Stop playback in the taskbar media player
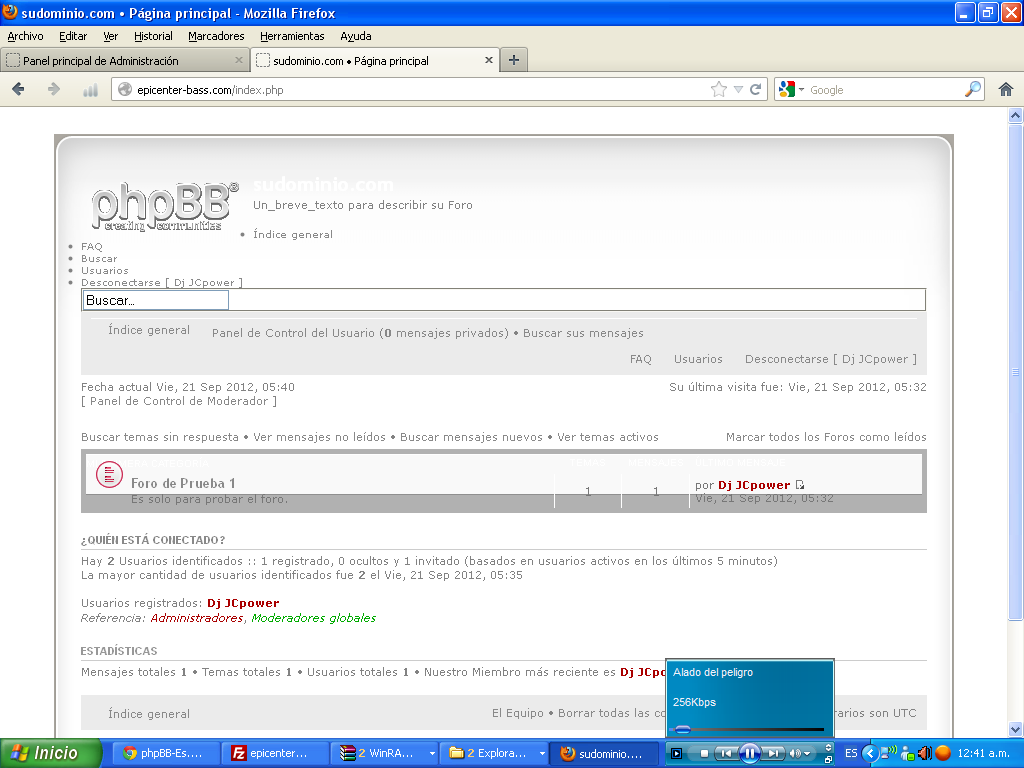Image resolution: width=1024 pixels, height=768 pixels. 704,753
